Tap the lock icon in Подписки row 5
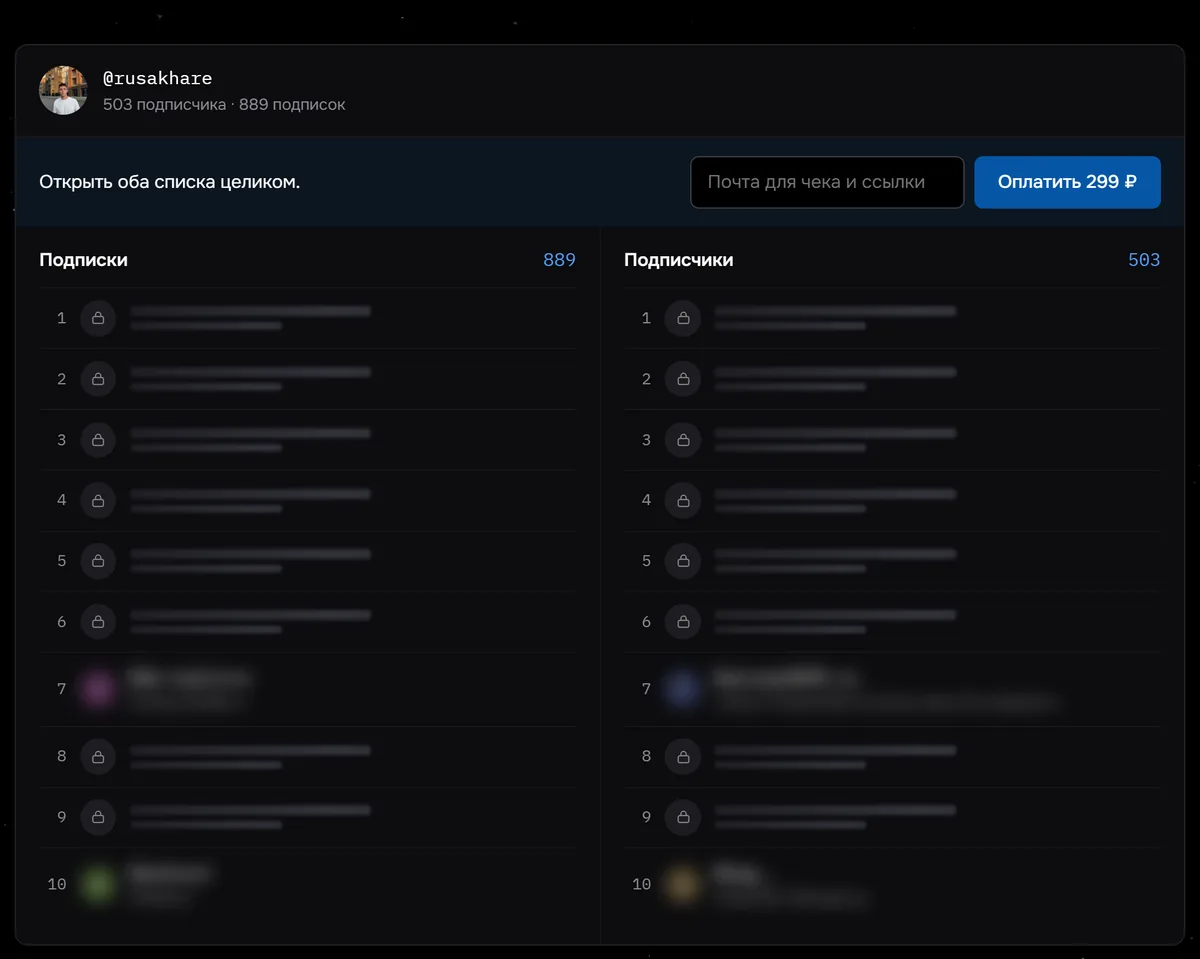The image size is (1200, 959). (98, 561)
